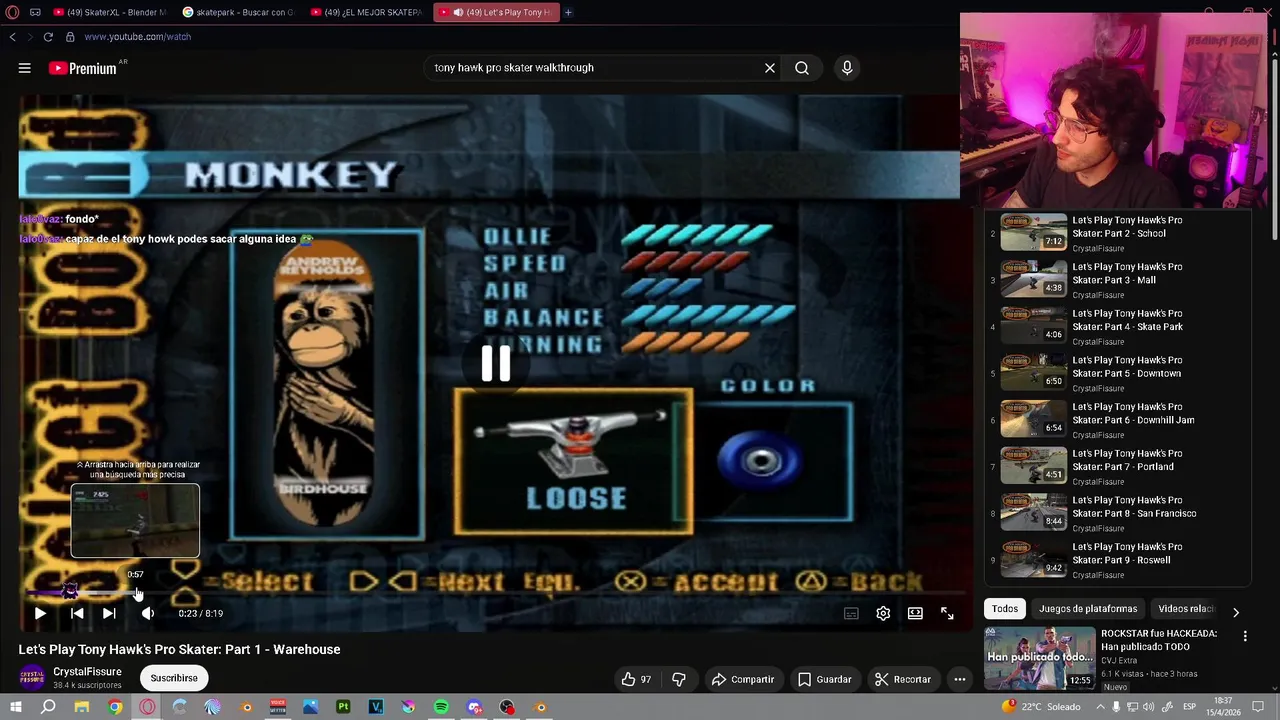Image resolution: width=1280 pixels, height=720 pixels.
Task: Open options menu for ROCKSTAR video
Action: coord(1245,636)
